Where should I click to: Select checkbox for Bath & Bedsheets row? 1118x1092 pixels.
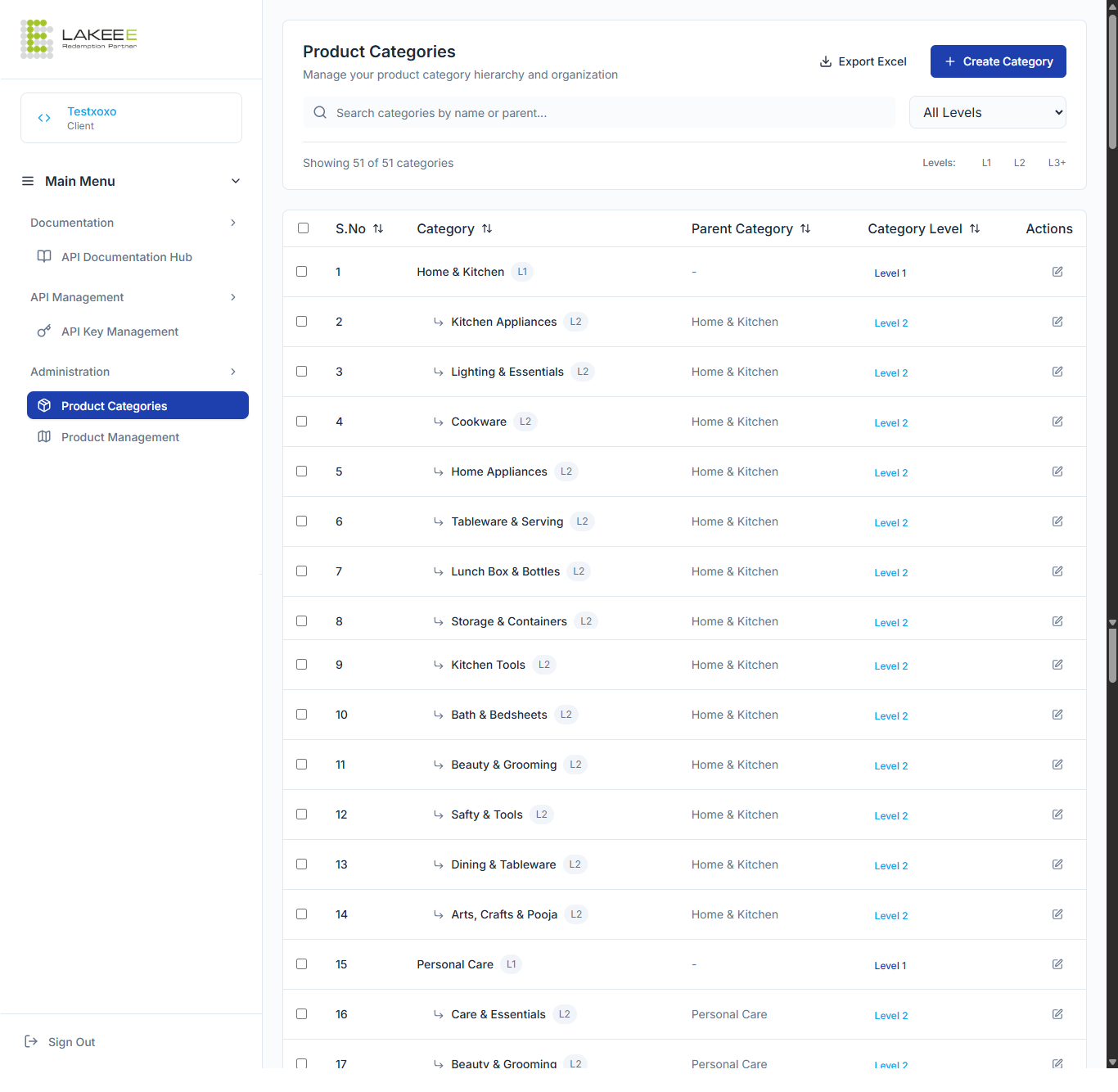pos(302,715)
